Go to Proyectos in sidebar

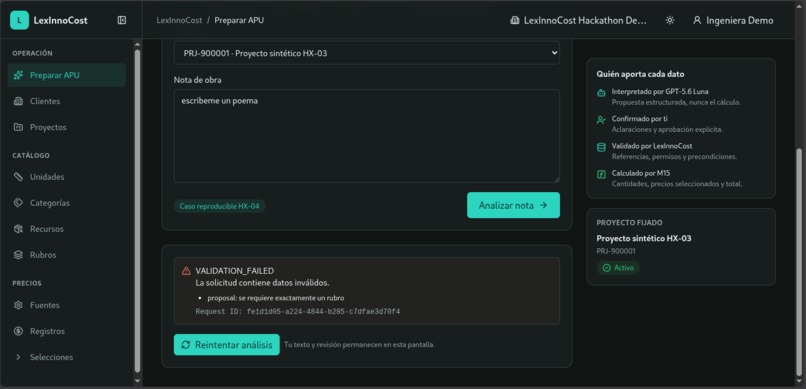pyautogui.click(x=67, y=127)
